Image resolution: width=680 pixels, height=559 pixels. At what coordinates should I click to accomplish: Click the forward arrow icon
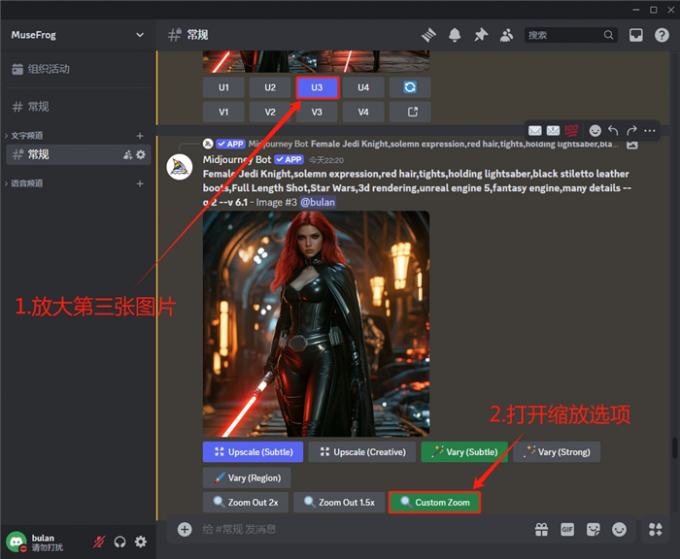coord(631,130)
